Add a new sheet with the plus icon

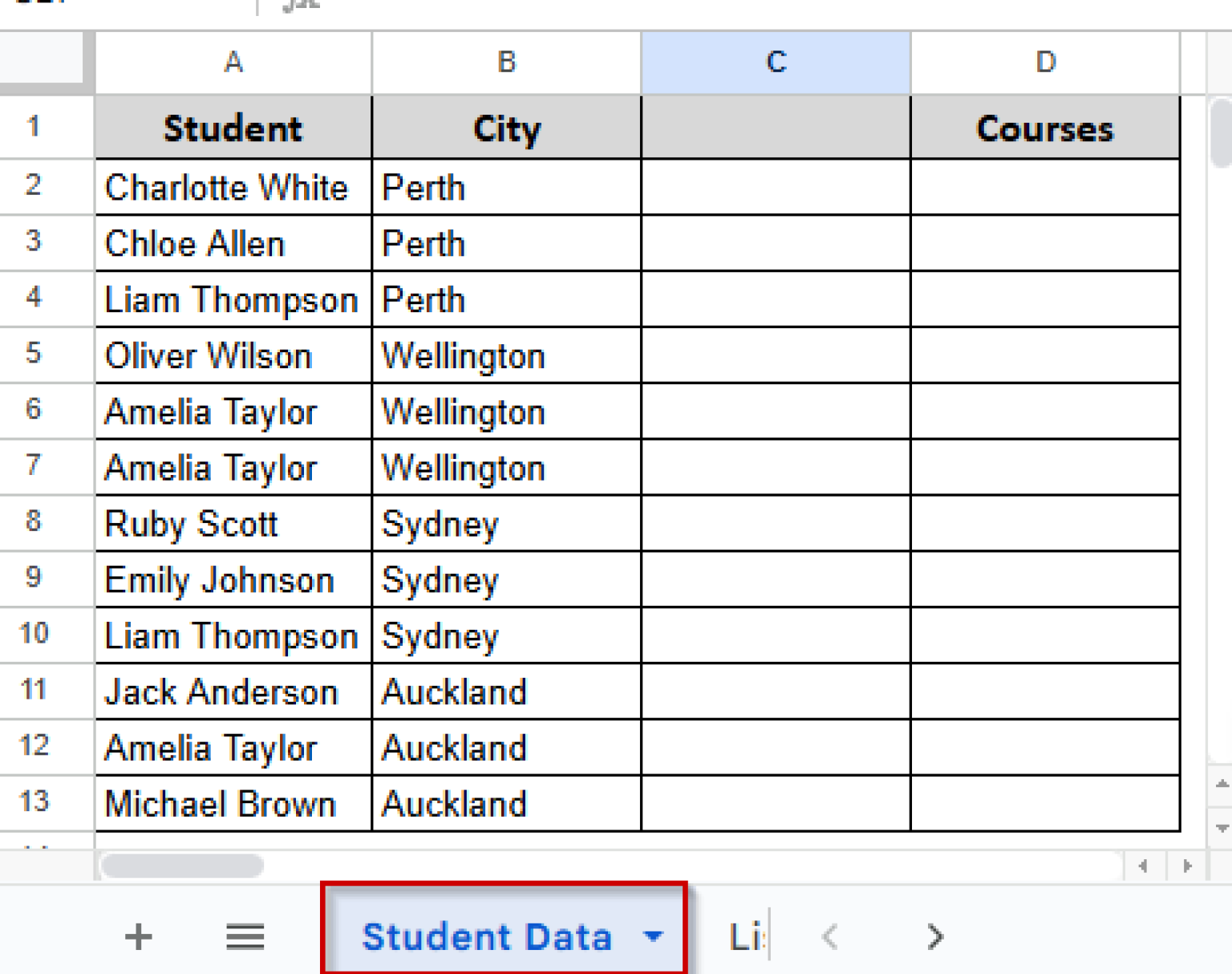click(138, 935)
